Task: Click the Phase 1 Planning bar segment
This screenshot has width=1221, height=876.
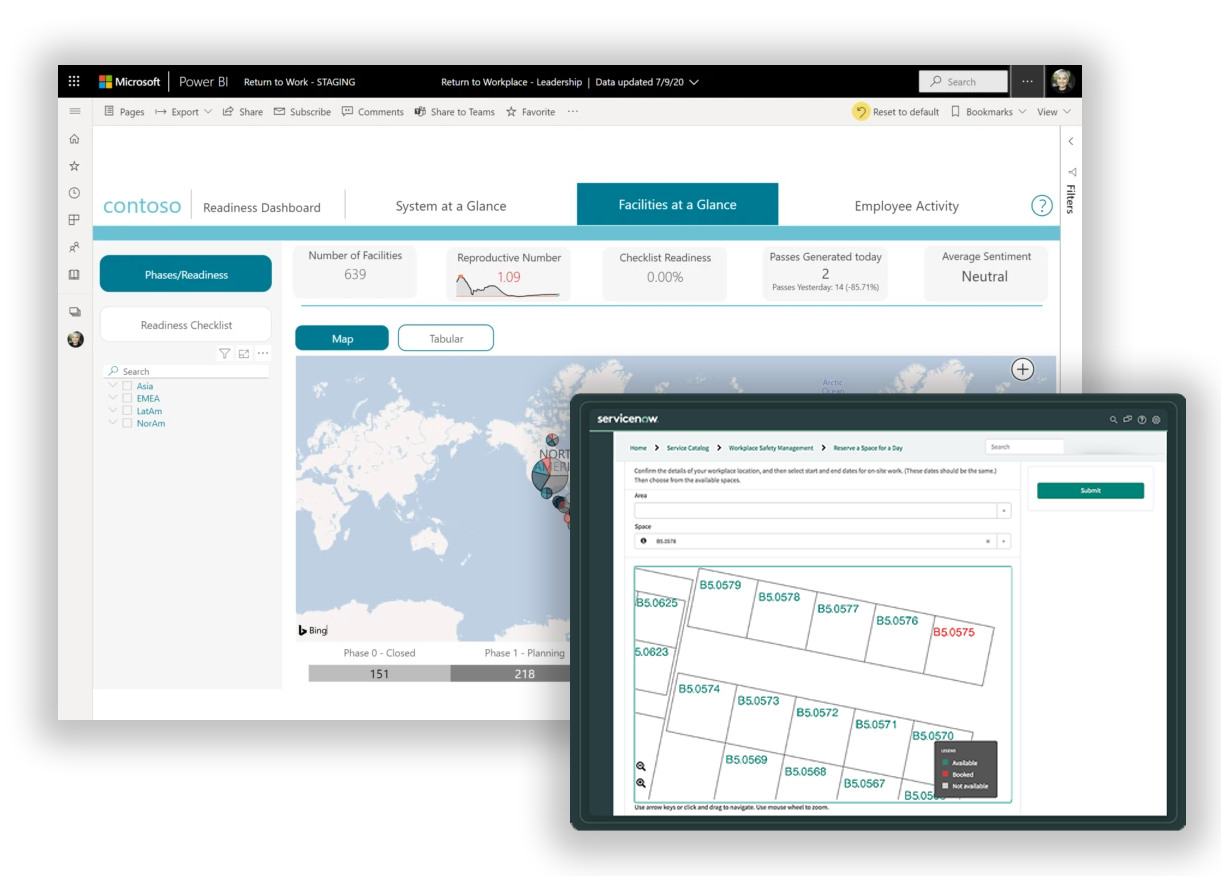Action: pyautogui.click(x=509, y=674)
